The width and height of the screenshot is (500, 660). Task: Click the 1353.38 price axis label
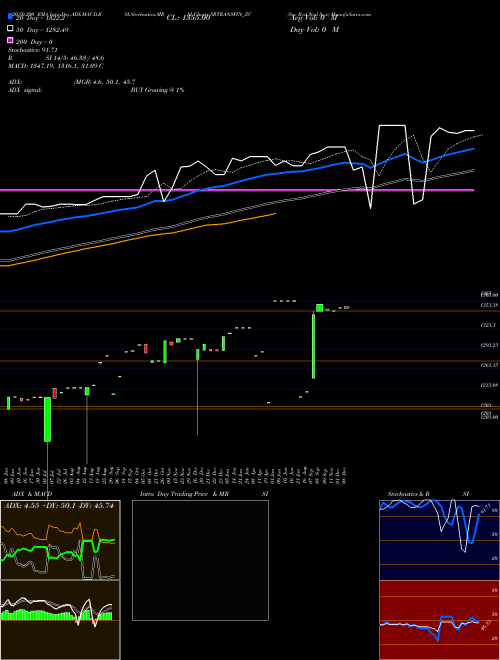click(x=490, y=305)
